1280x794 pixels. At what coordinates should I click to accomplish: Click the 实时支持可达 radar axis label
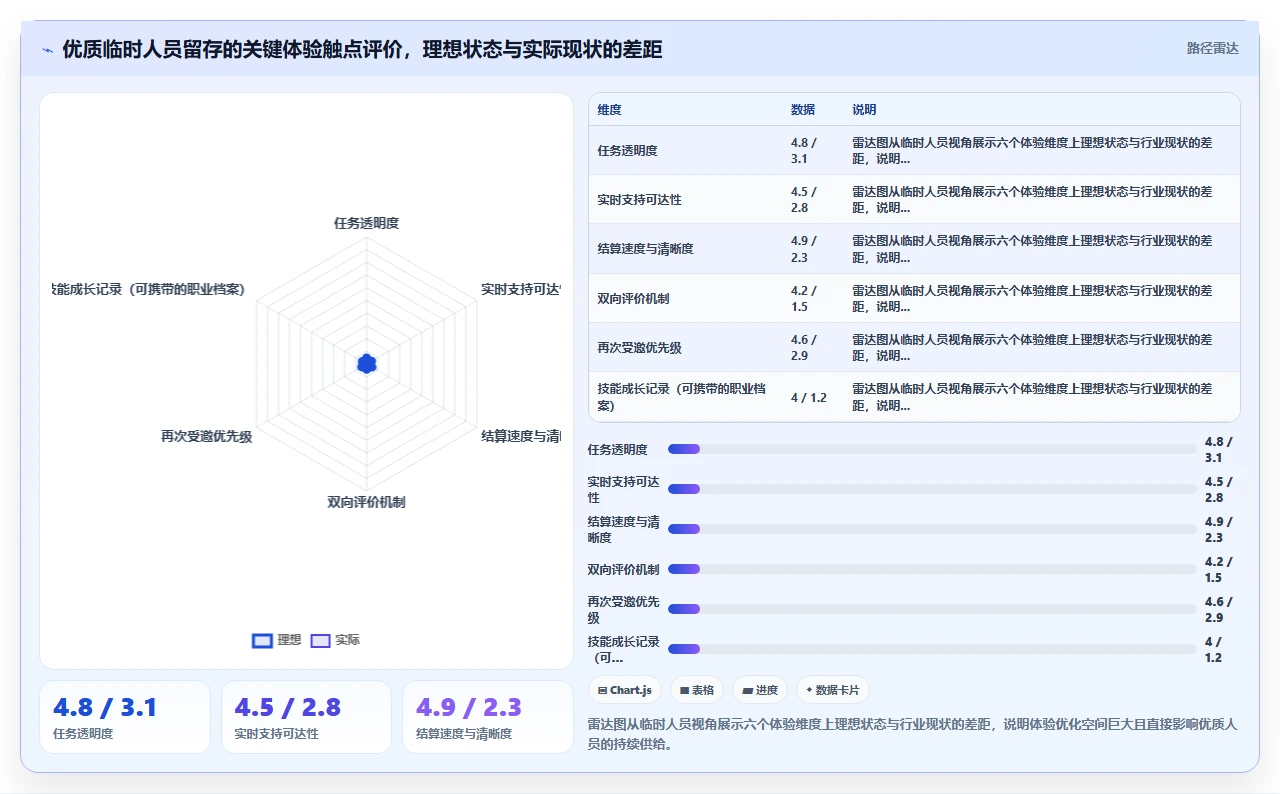coord(521,289)
